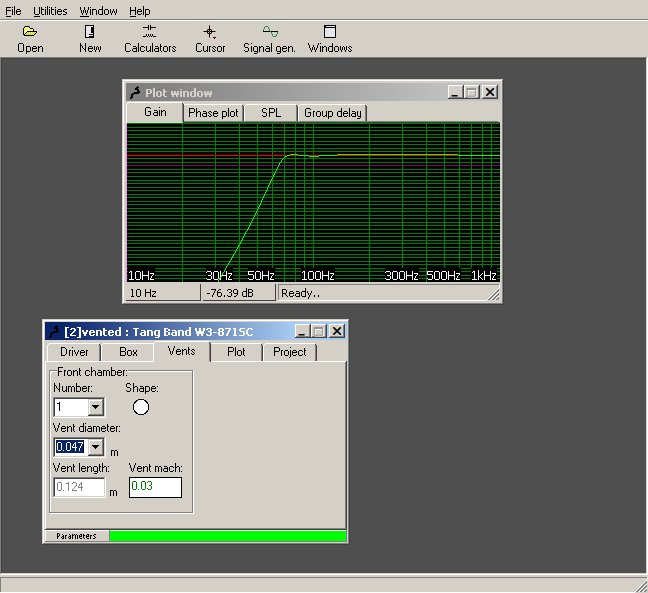Open the File menu
This screenshot has height=593, width=648.
click(13, 11)
